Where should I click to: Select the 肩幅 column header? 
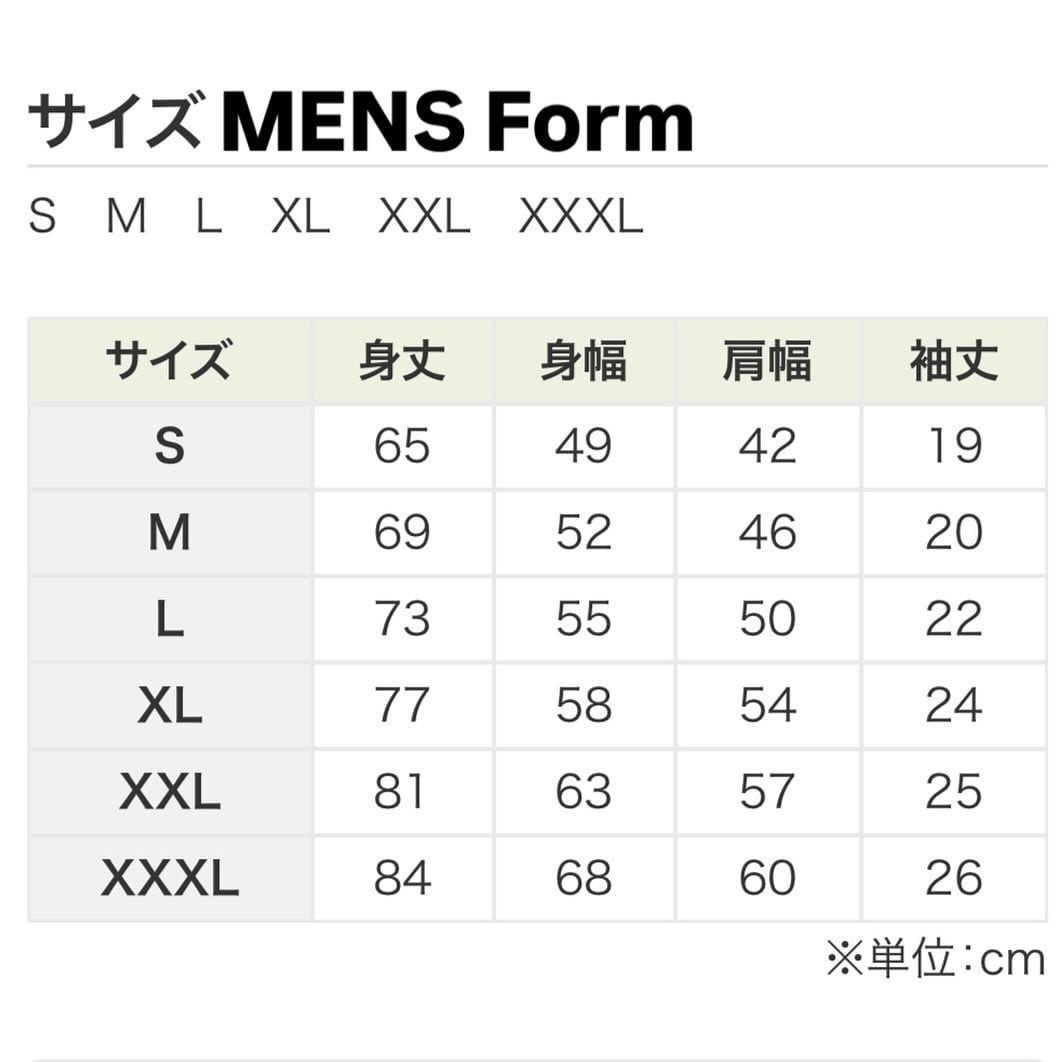pos(767,361)
